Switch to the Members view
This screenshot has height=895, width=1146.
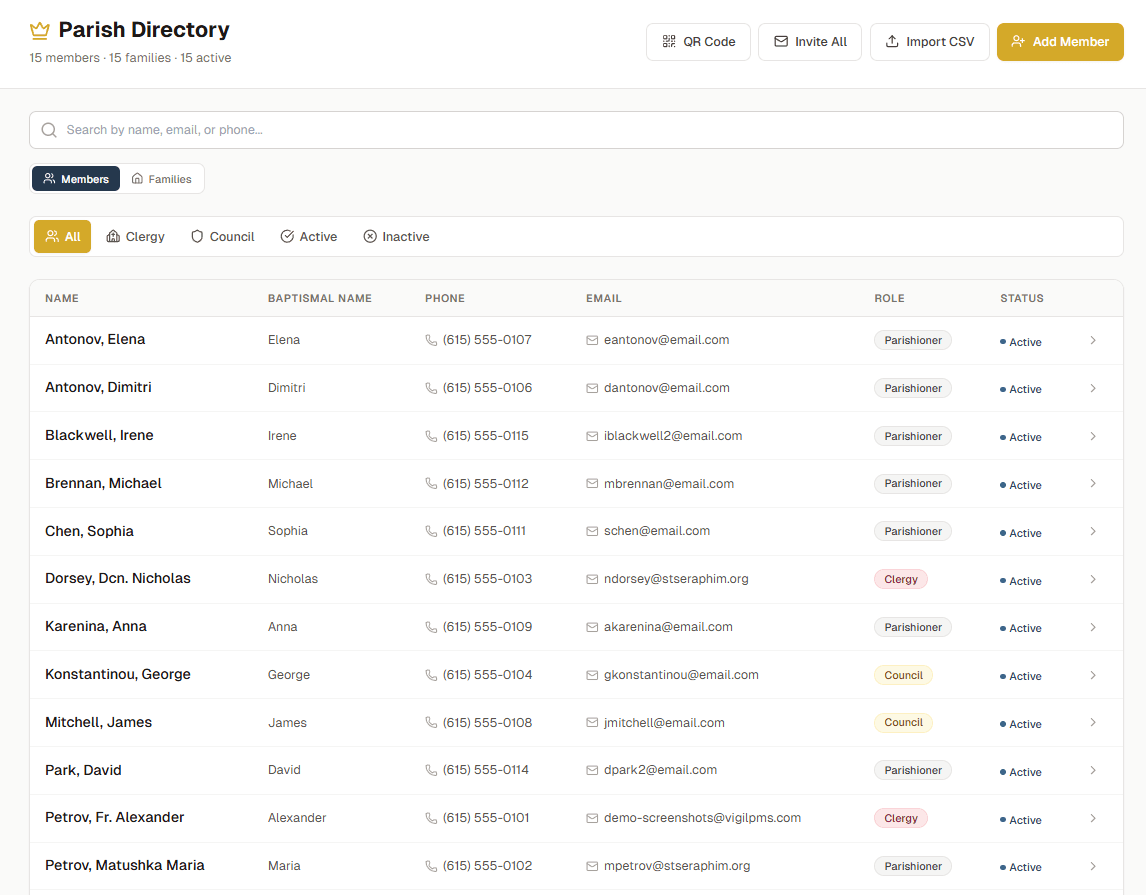[76, 179]
